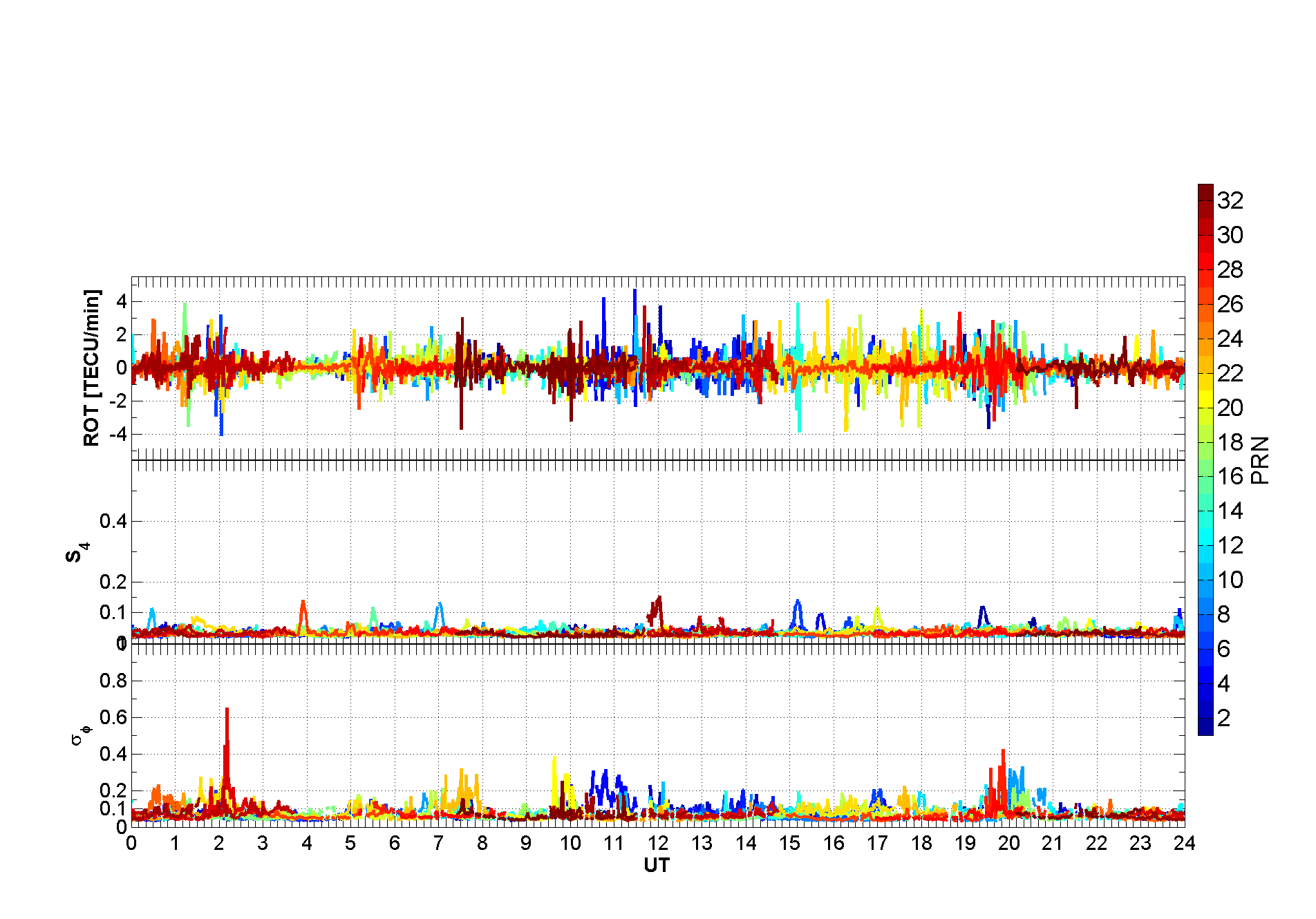1316x919 pixels.
Task: Click PRN colorbar tick label 16
Action: point(1230,476)
